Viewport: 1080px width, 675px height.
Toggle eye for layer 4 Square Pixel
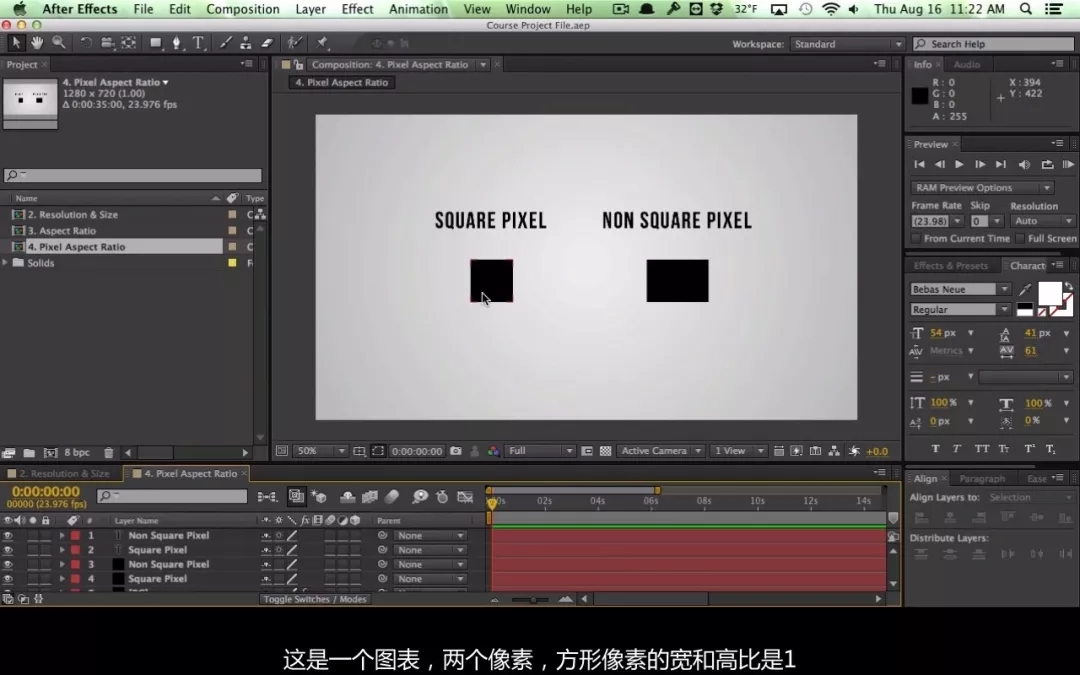click(8, 579)
